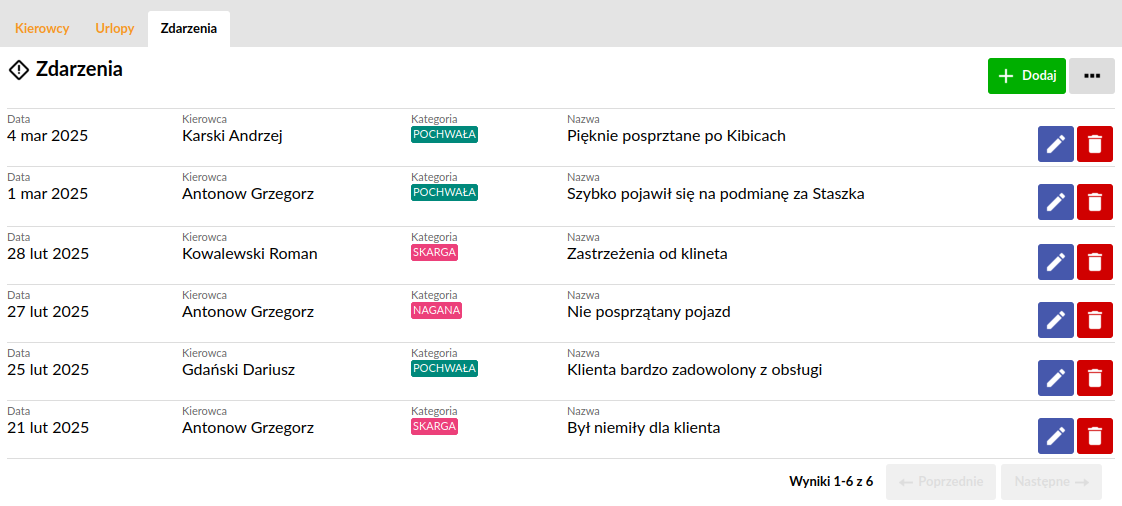
Task: Click the green Dodaj button
Action: click(x=1027, y=77)
